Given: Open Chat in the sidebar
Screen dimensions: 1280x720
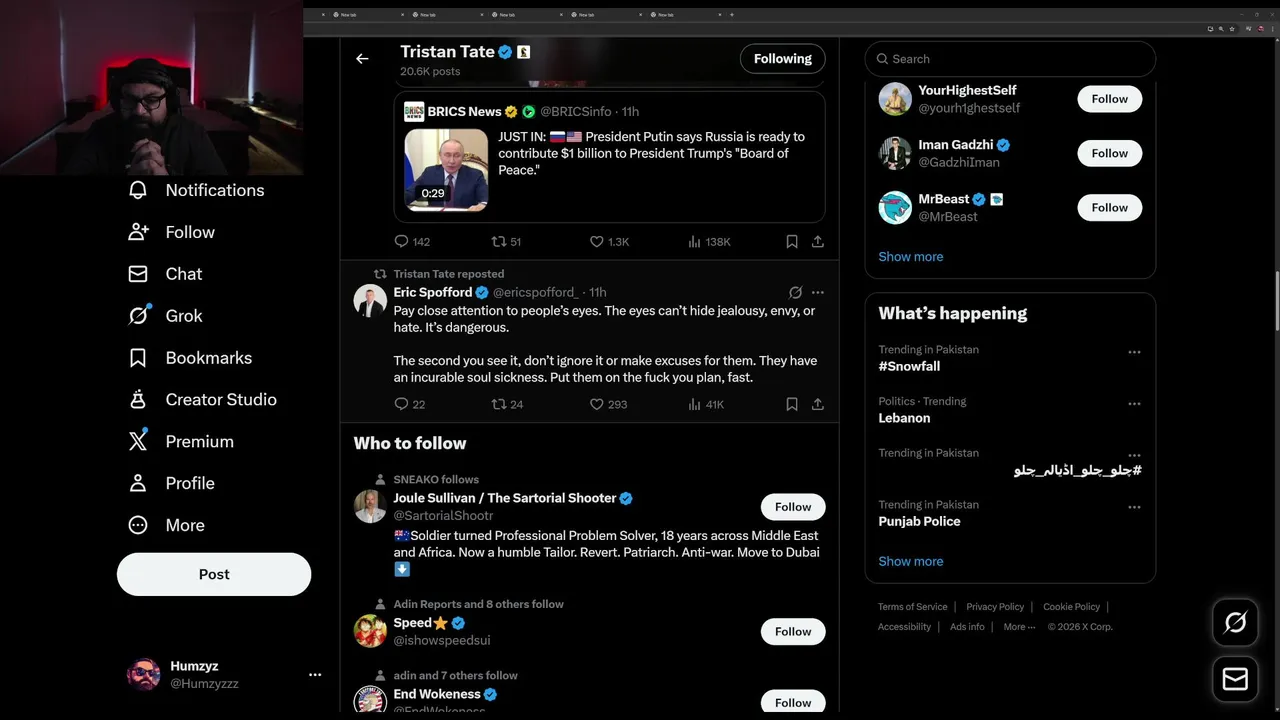Looking at the screenshot, I should (x=165, y=274).
